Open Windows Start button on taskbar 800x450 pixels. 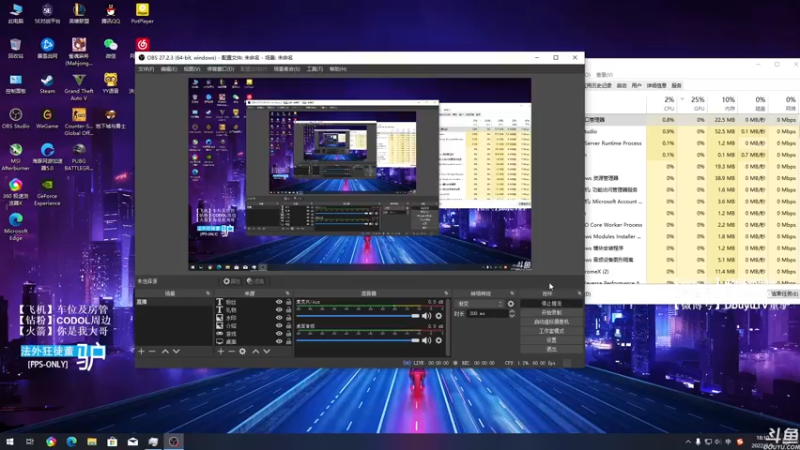pyautogui.click(x=9, y=442)
